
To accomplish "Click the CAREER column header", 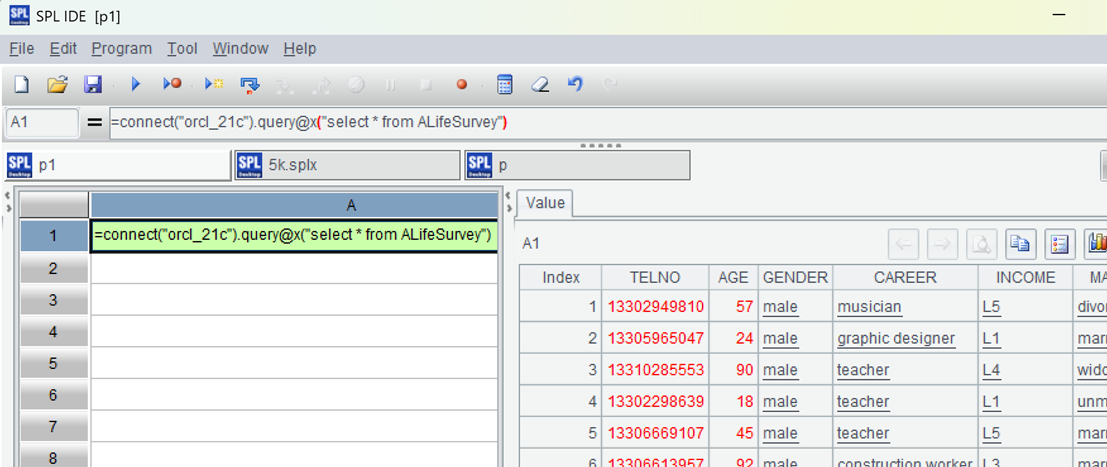I will (904, 277).
